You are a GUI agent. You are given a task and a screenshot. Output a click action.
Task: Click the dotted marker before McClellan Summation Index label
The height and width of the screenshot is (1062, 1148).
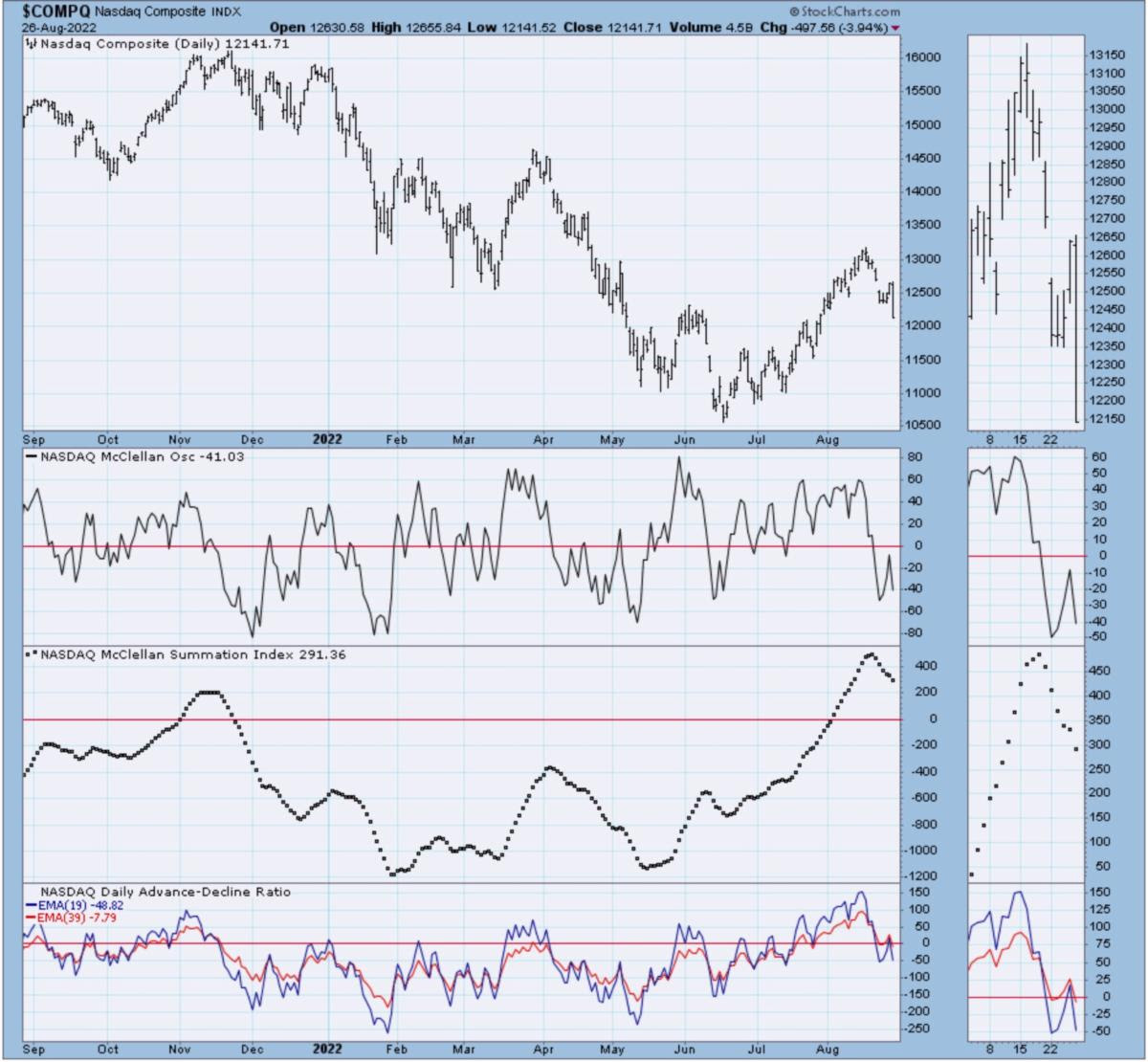tap(32, 655)
